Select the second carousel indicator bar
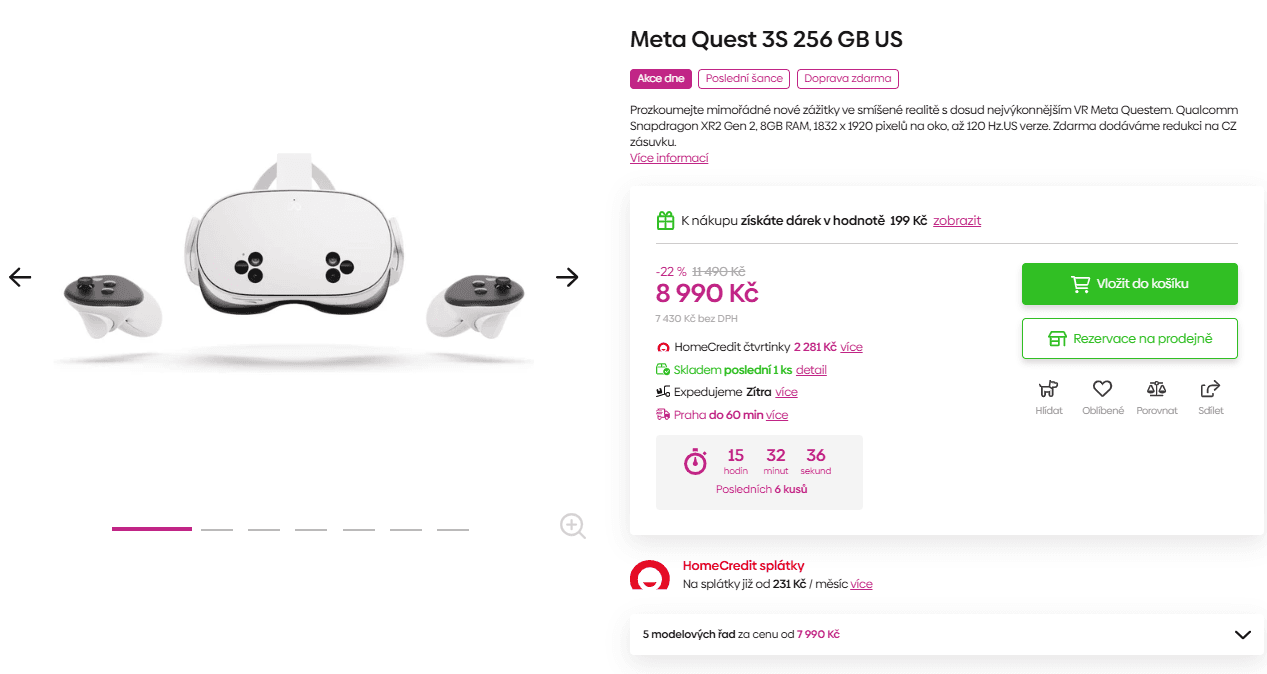Image resolution: width=1267 pixels, height=674 pixels. [x=217, y=529]
